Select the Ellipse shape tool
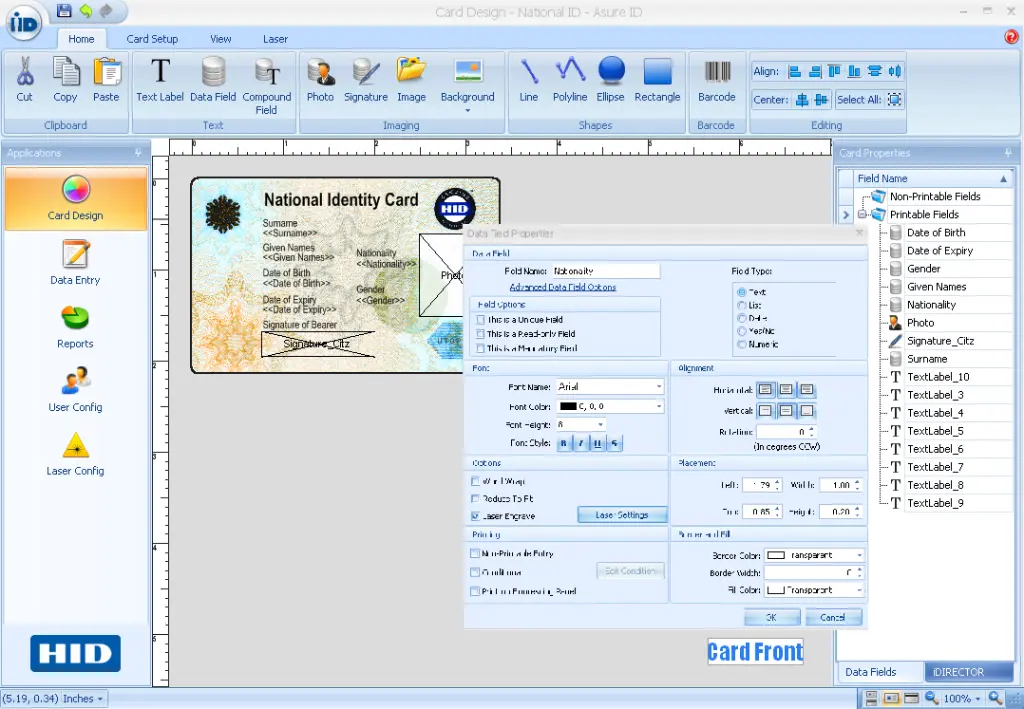Viewport: 1024px width, 709px height. 610,80
